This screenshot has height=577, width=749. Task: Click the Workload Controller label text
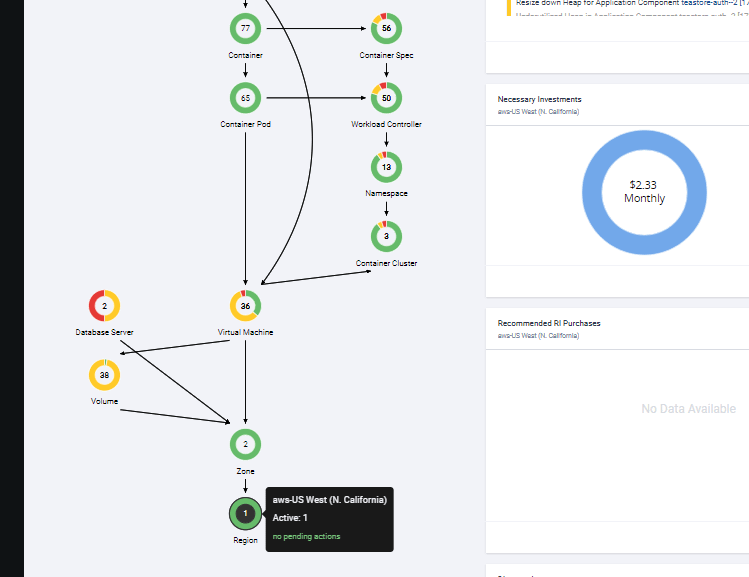tap(386, 125)
